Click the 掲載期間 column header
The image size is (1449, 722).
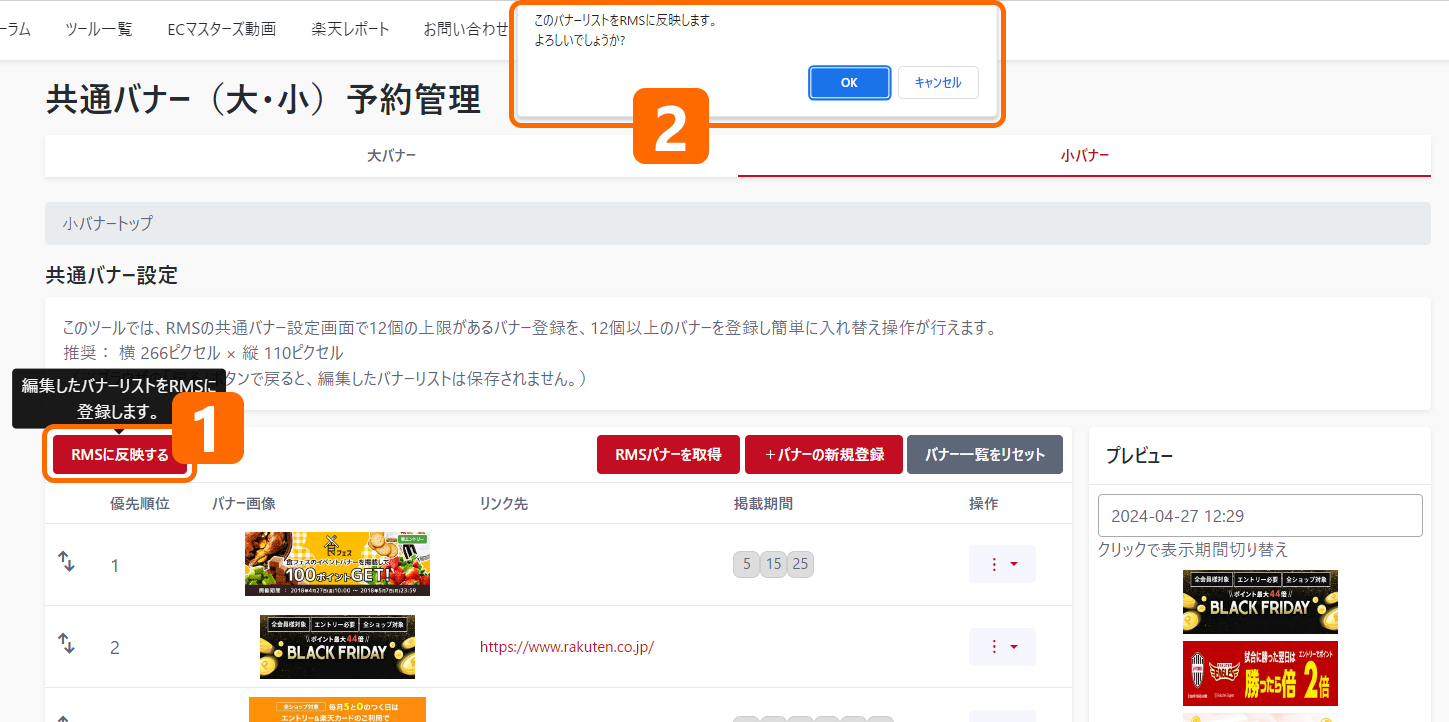pyautogui.click(x=763, y=504)
